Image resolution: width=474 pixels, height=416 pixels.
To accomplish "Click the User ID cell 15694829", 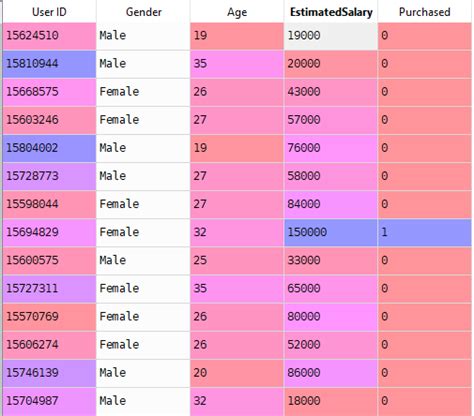I will tap(49, 233).
